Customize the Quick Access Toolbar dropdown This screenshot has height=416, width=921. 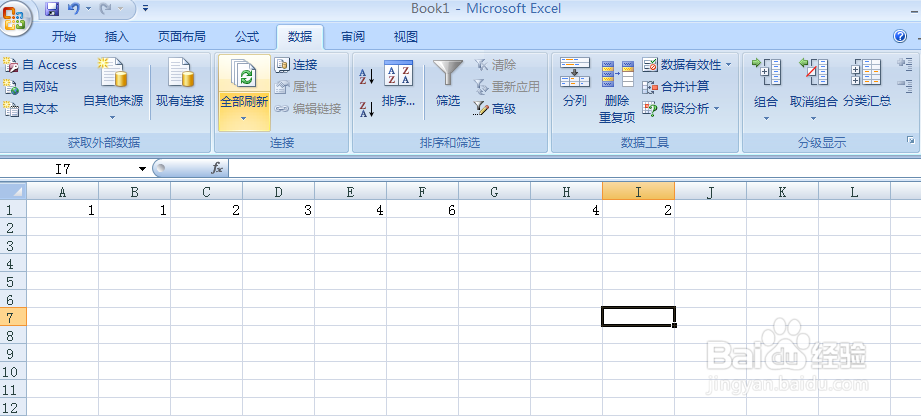coord(145,9)
